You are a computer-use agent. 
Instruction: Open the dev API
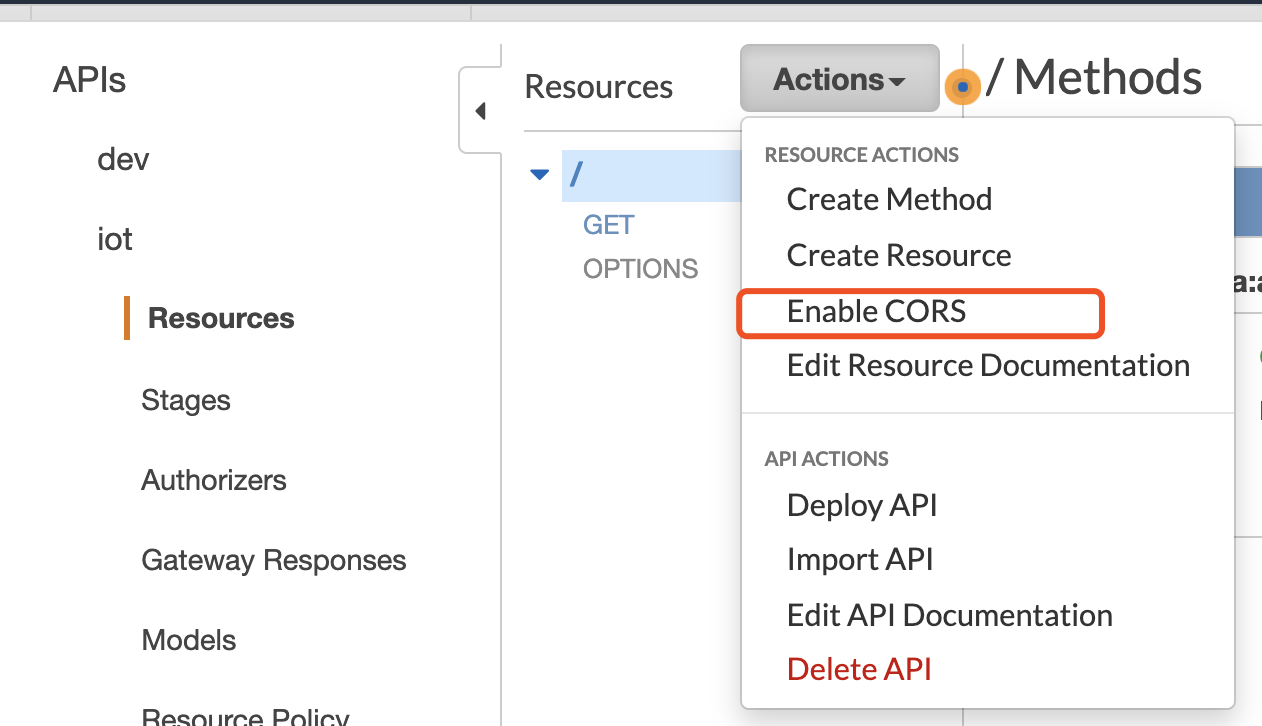[x=123, y=159]
